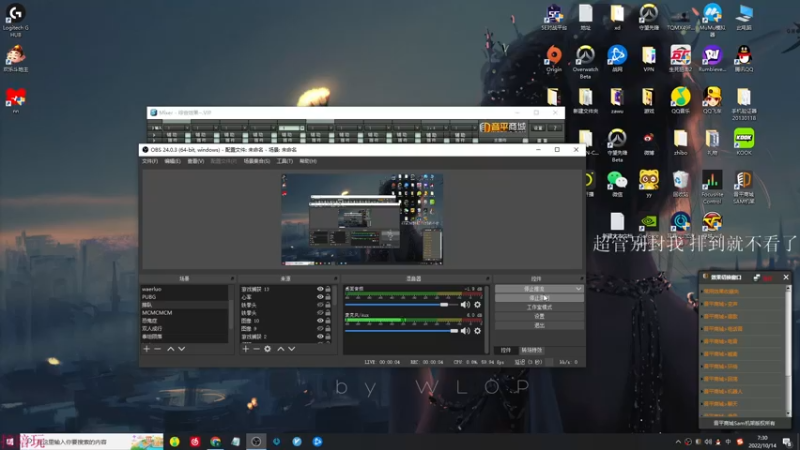Move the selected scene down
800x450 pixels.
[182, 349]
